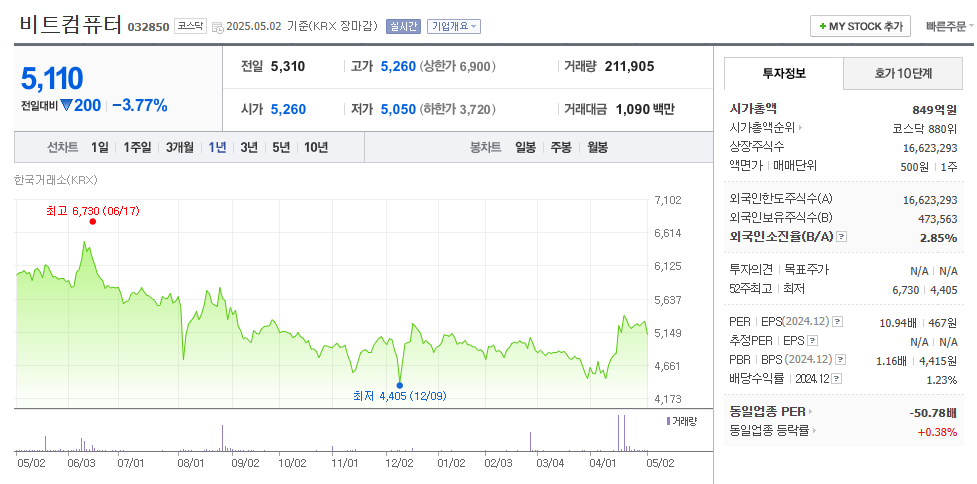Click MY STOCK 추가 button
The height and width of the screenshot is (484, 977).
click(860, 26)
